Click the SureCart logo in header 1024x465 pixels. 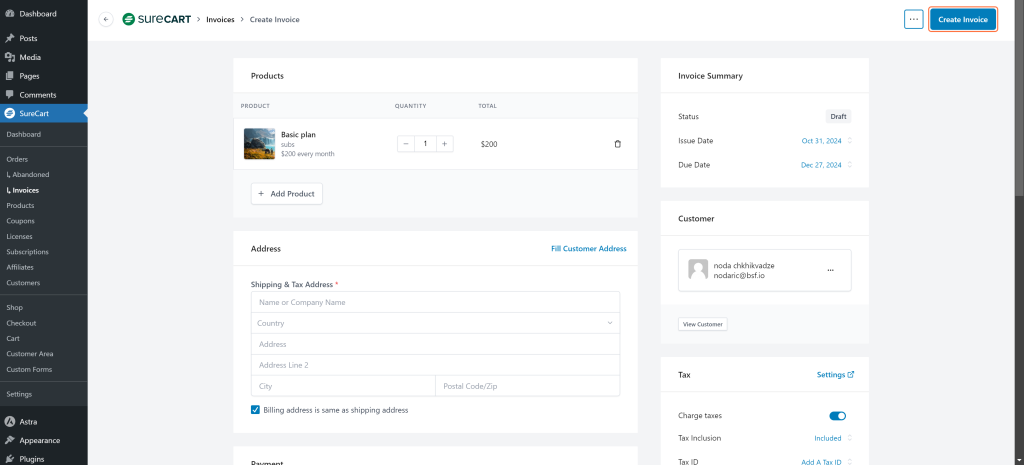tap(156, 19)
